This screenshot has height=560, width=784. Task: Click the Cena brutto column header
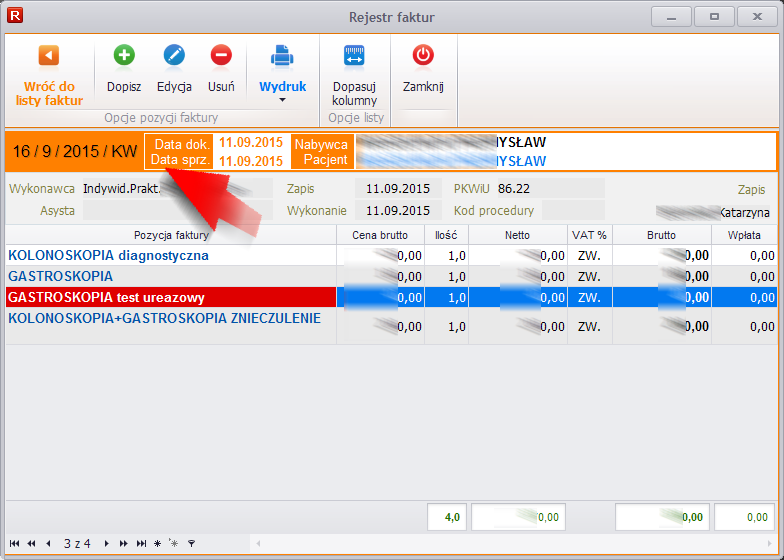click(380, 235)
